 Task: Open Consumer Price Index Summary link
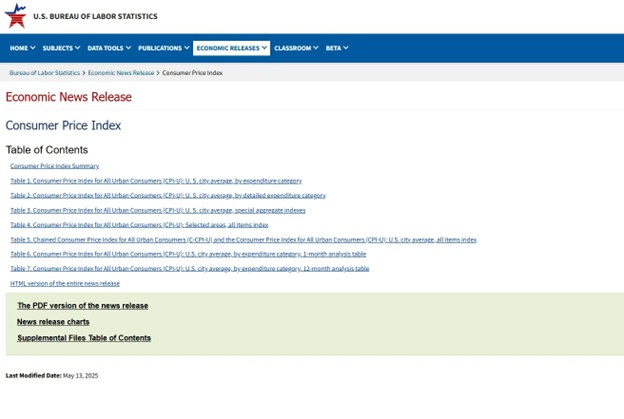[55, 166]
